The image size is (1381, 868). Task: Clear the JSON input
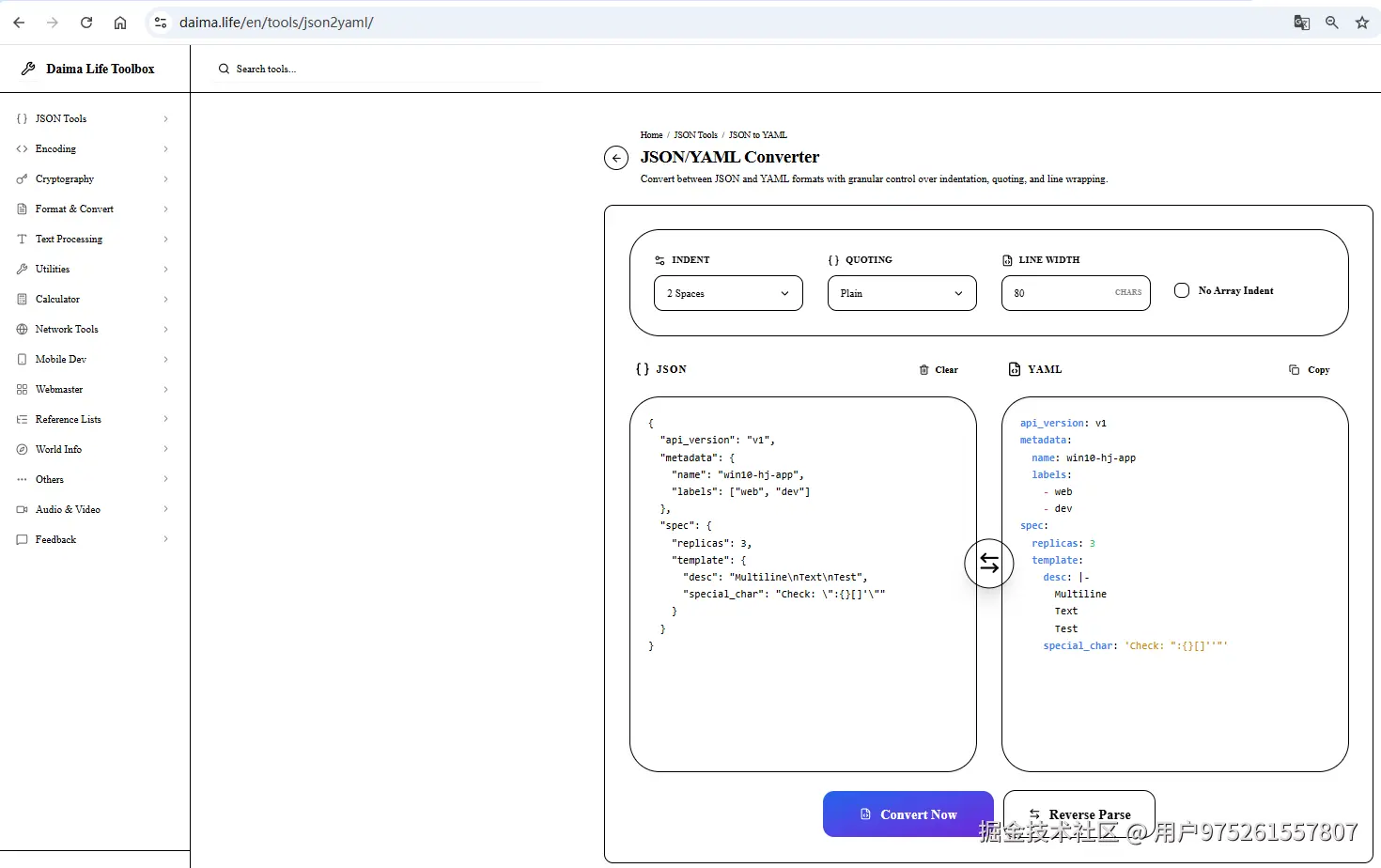[939, 370]
